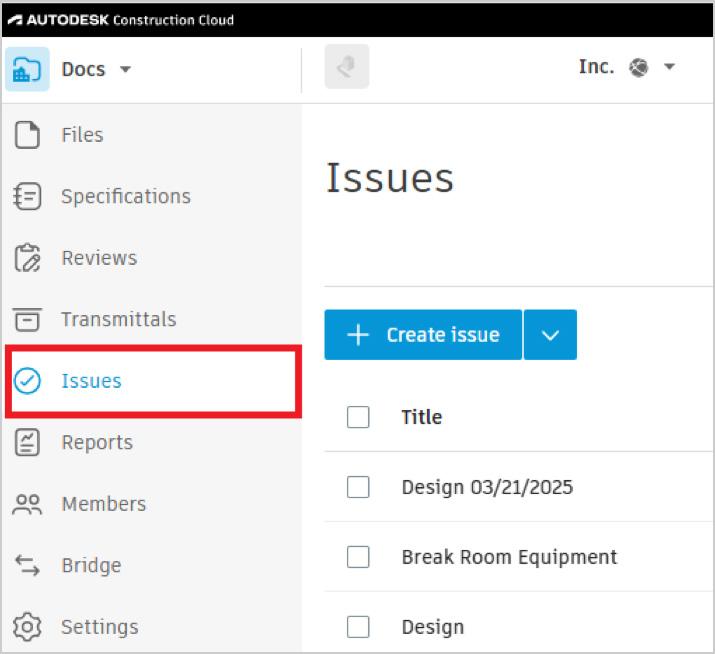This screenshot has height=654, width=715.
Task: Click the Files icon in sidebar
Action: tap(28, 135)
